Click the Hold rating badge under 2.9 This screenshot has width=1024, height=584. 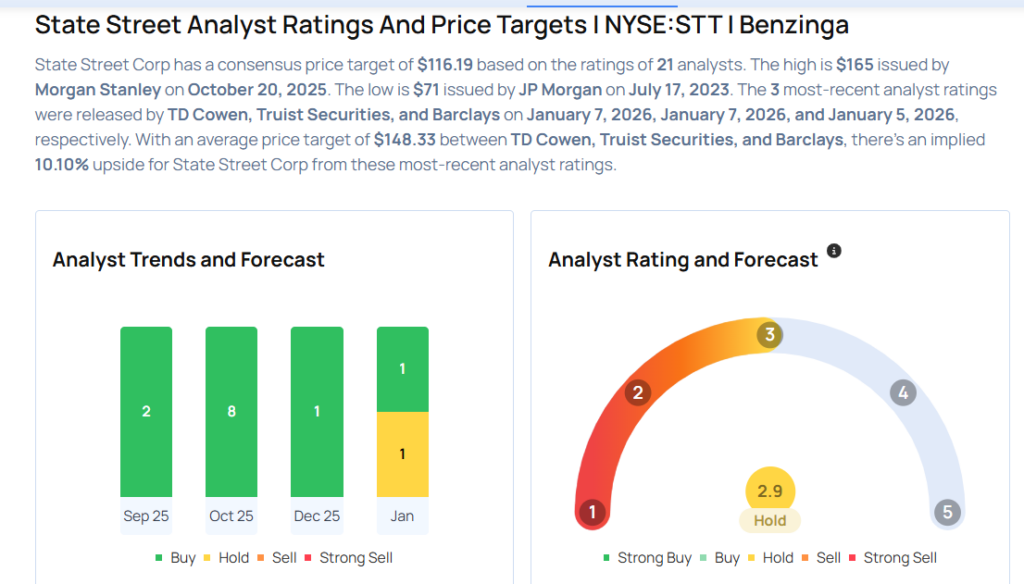pyautogui.click(x=770, y=521)
